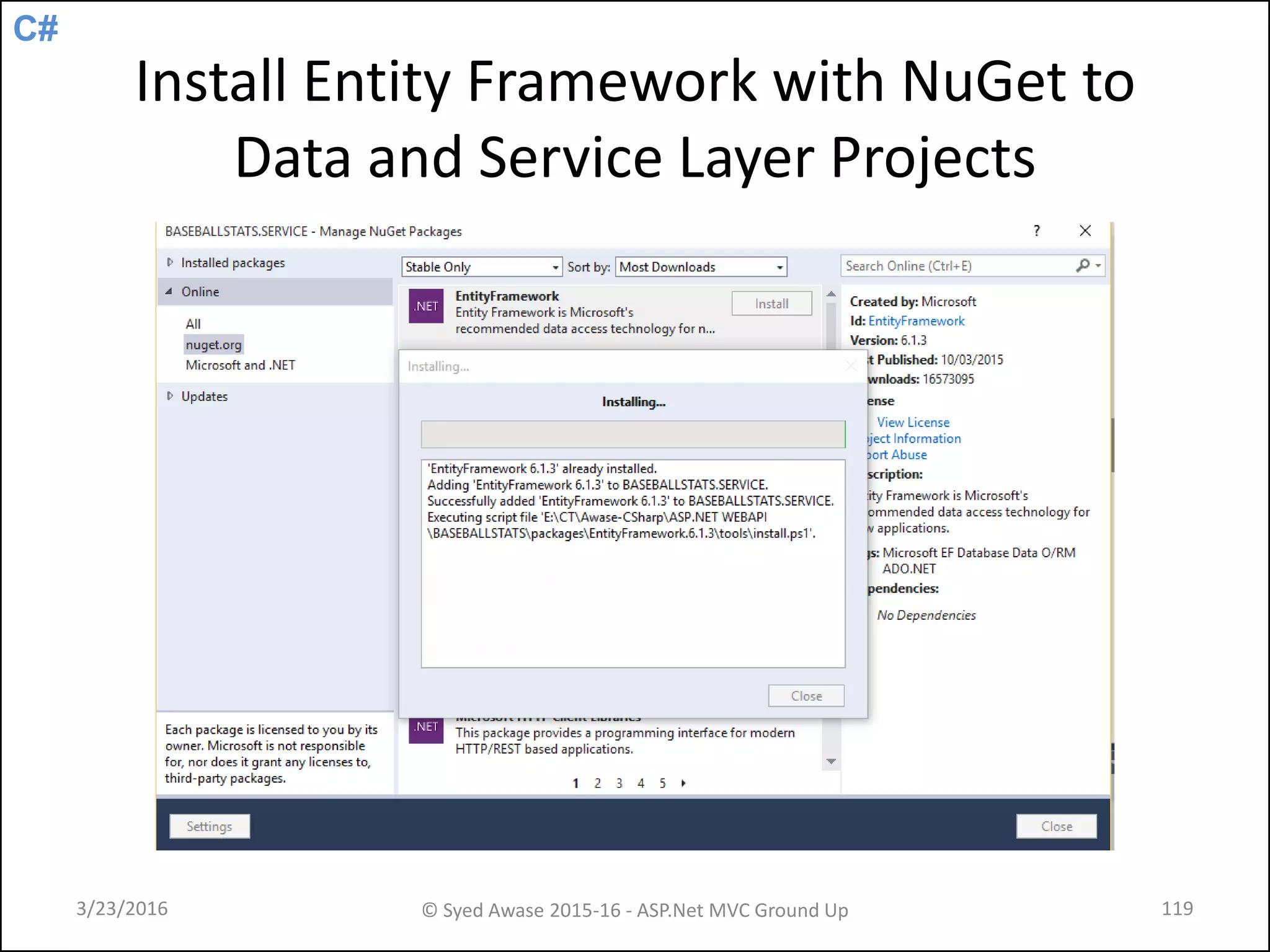Close the Manage NuGet Packages window via X

click(1085, 231)
